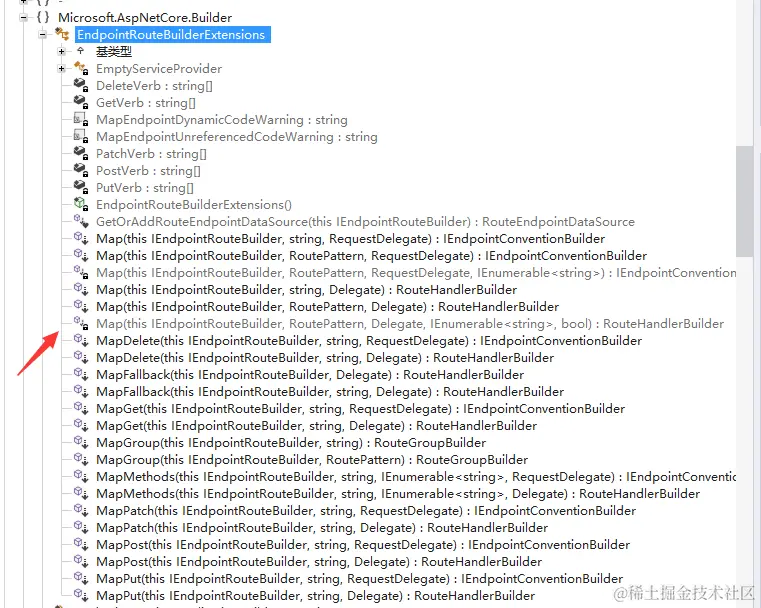
Task: Select MapPost(string, RequestDelegate) method
Action: [x=363, y=544]
